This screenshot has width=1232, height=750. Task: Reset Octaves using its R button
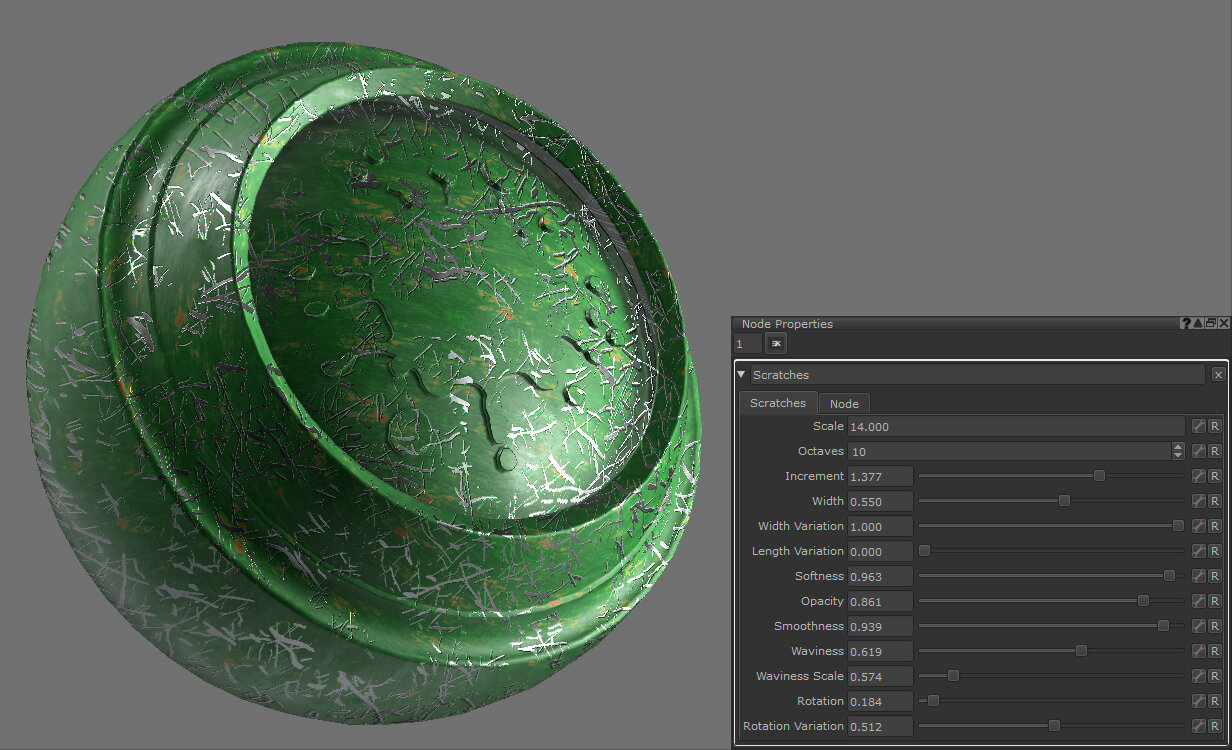(1215, 451)
